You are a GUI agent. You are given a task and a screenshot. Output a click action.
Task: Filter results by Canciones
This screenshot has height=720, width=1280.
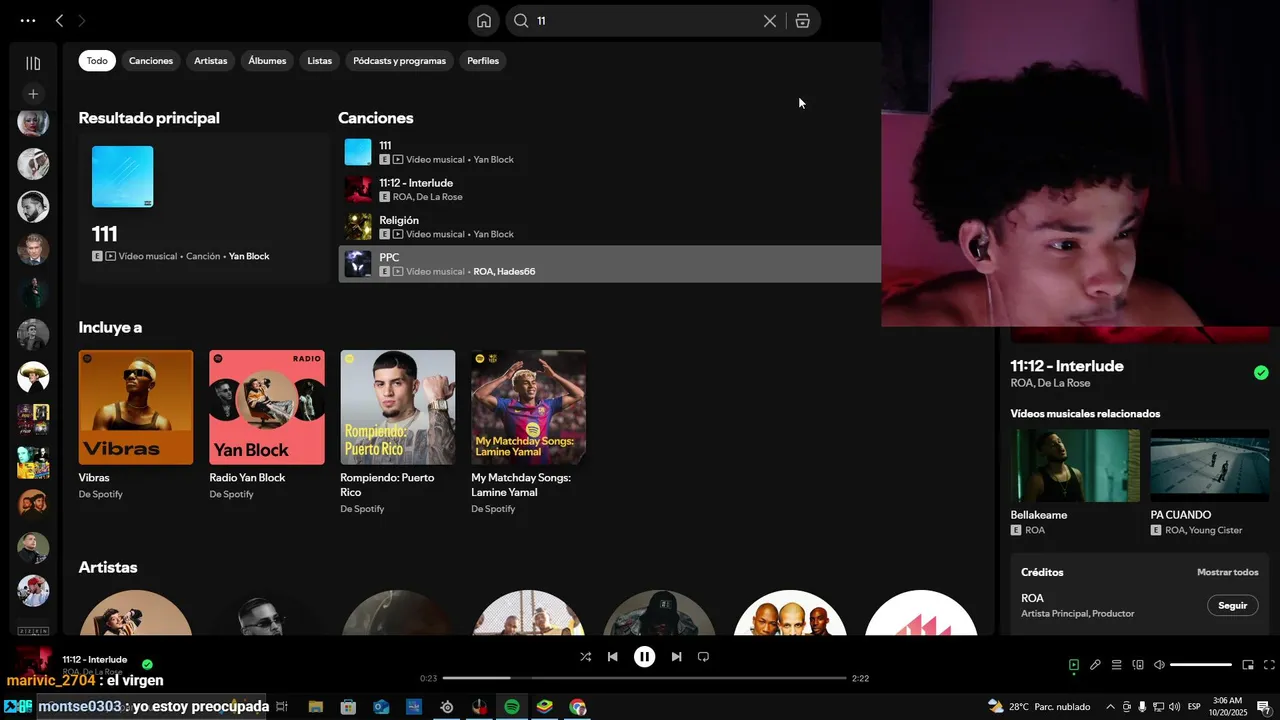point(151,61)
